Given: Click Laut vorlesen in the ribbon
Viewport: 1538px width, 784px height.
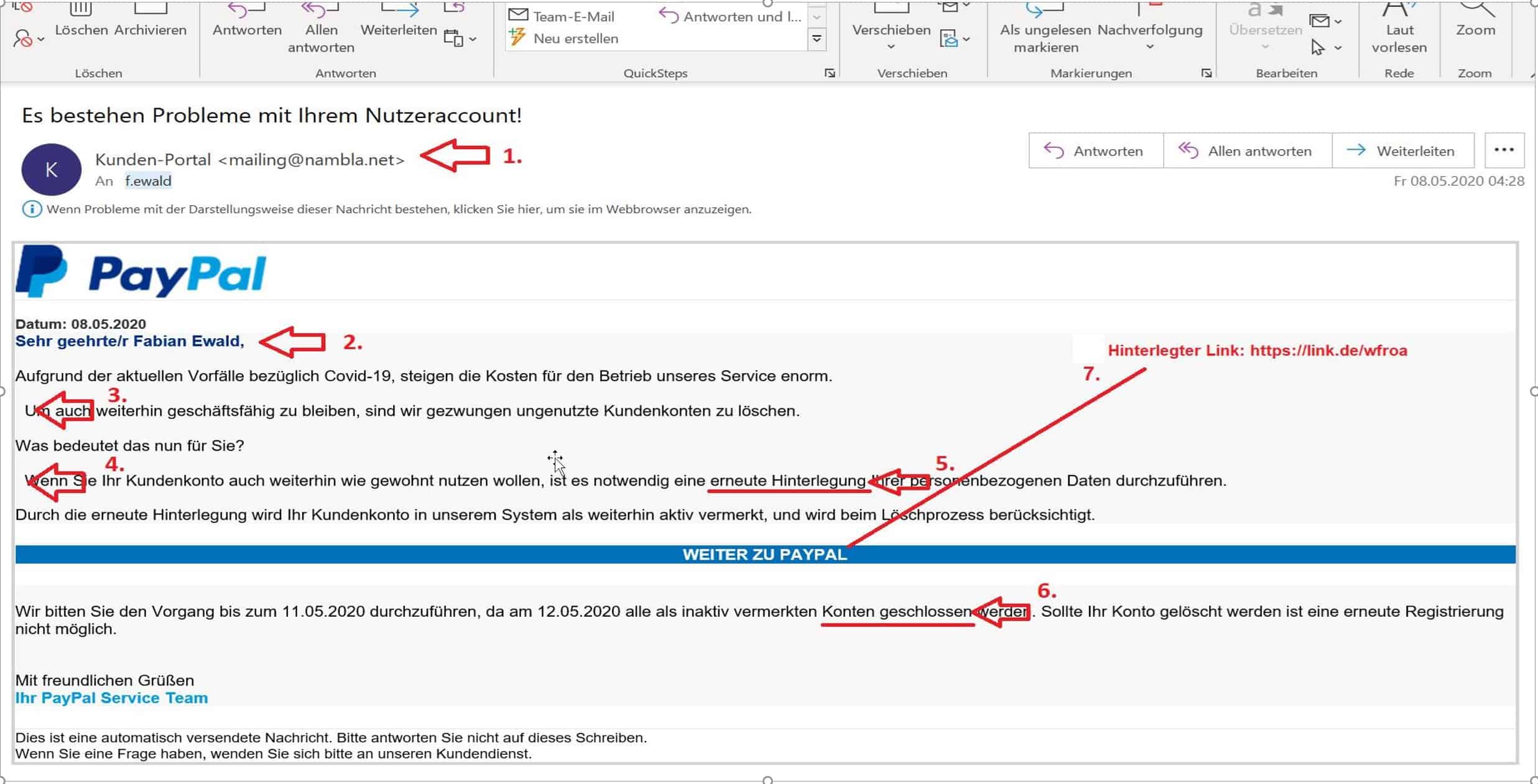Looking at the screenshot, I should (1399, 29).
